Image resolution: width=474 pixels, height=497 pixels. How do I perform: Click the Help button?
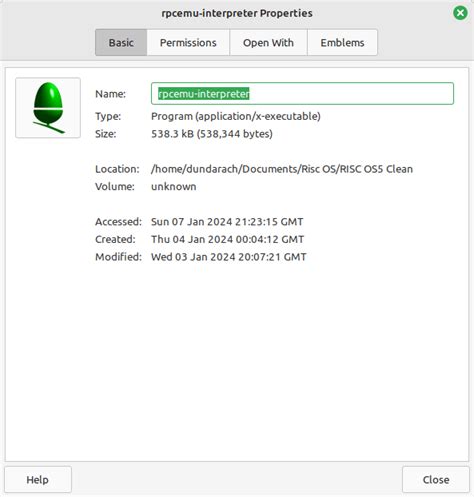[38, 480]
